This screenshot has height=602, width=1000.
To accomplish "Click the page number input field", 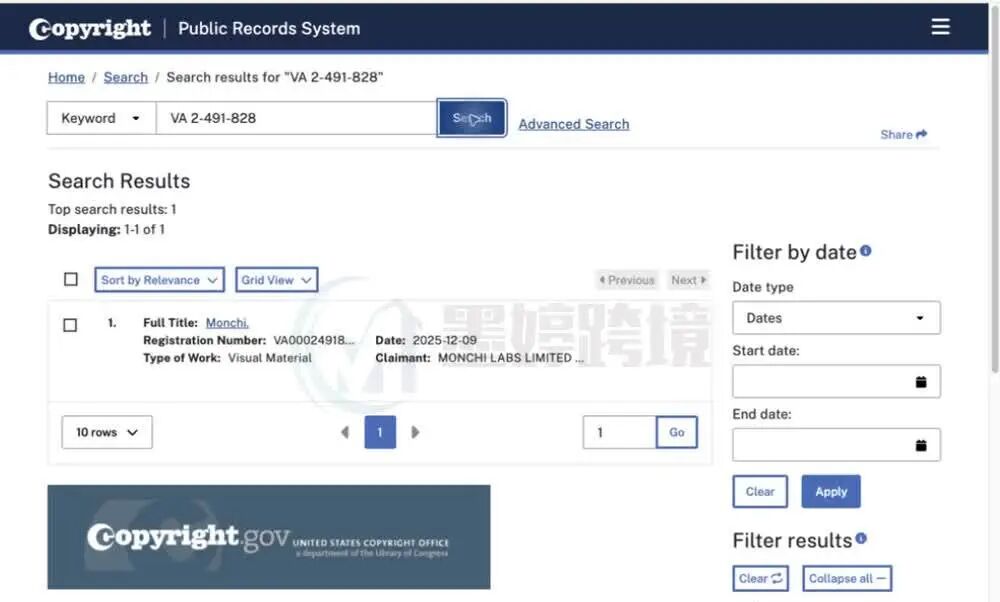I will (x=619, y=432).
